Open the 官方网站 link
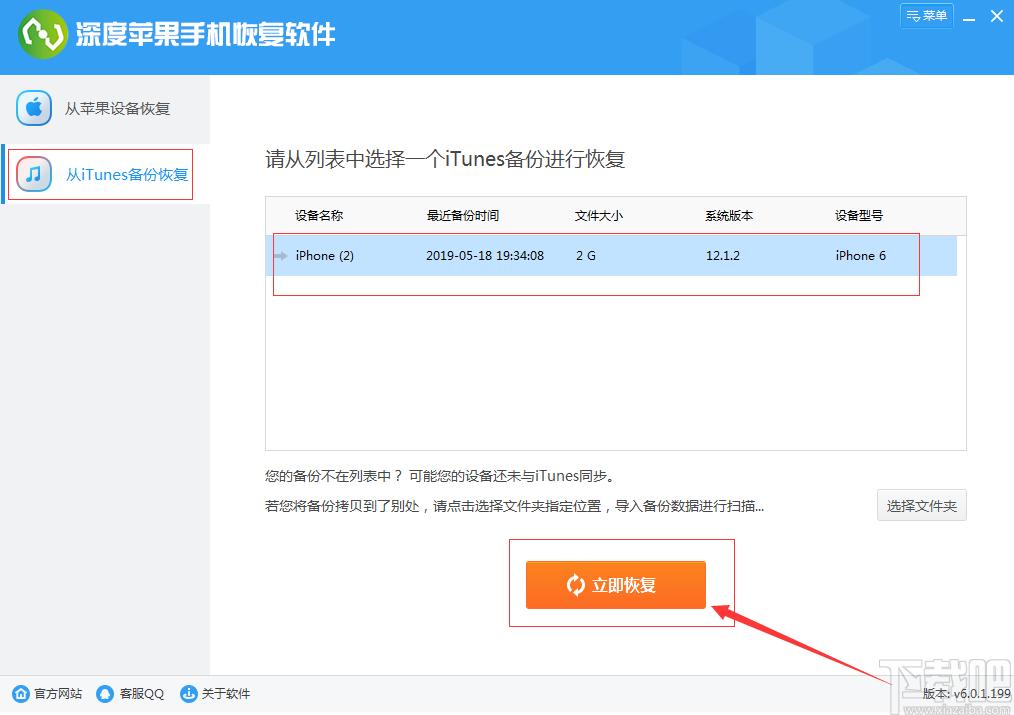This screenshot has height=715, width=1014. (x=58, y=694)
